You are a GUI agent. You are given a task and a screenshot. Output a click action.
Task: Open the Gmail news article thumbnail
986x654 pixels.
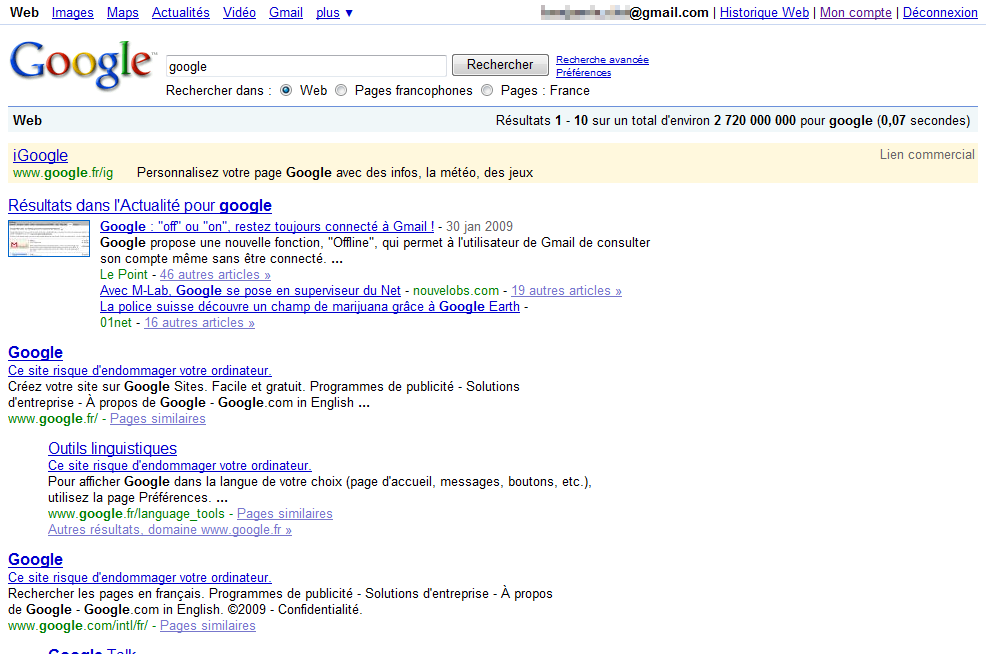click(x=41, y=238)
